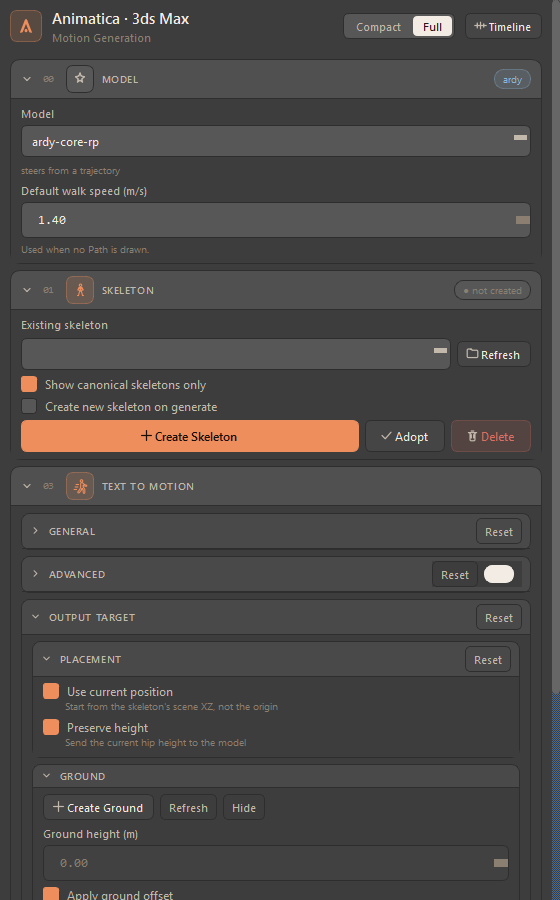Collapse the Output Target subsection
This screenshot has width=560, height=900.
tap(36, 617)
